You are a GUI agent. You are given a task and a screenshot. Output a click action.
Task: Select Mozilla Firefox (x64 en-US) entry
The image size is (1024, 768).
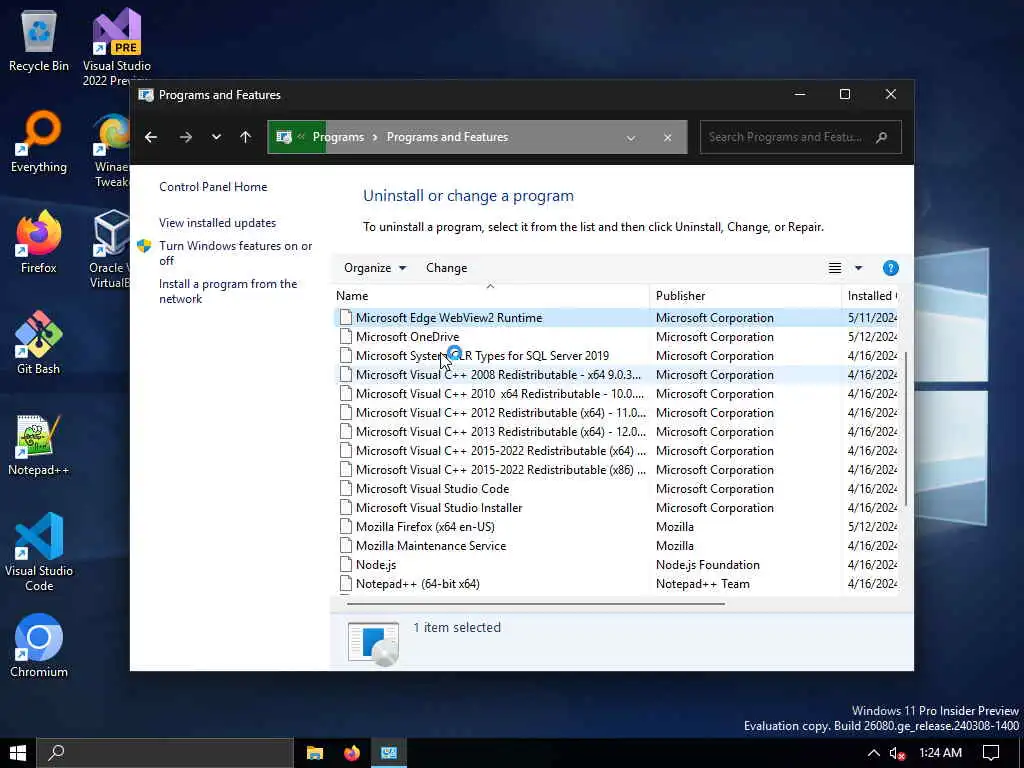pyautogui.click(x=616, y=526)
